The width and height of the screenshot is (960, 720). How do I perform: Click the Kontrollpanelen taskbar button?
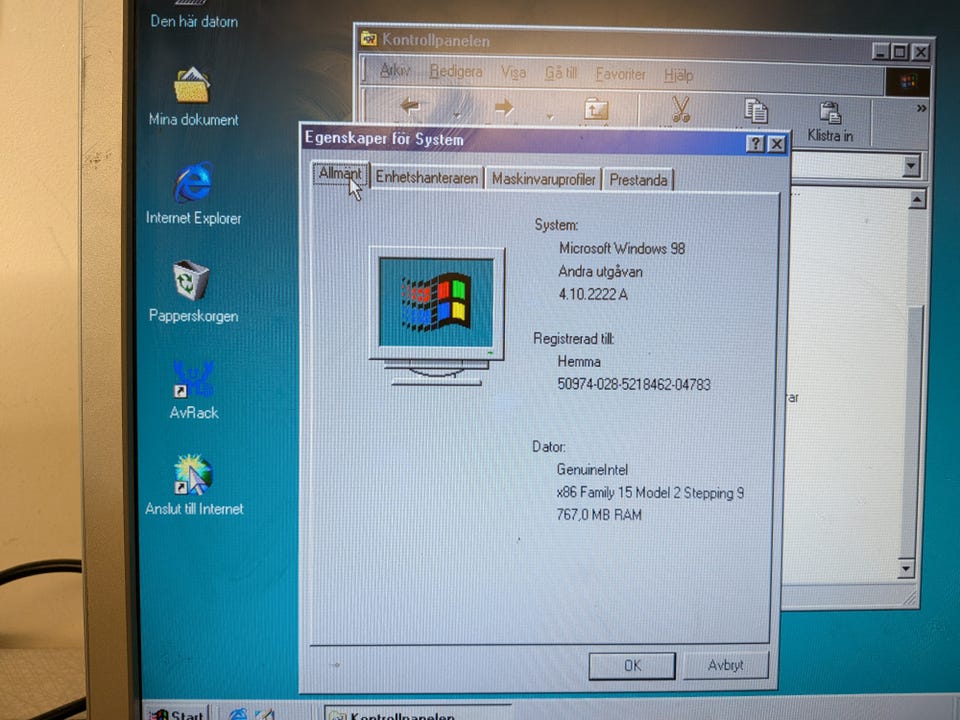(x=416, y=713)
